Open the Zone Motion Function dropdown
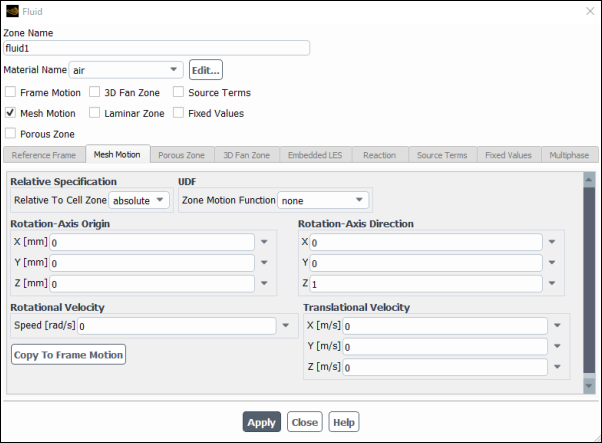 pyautogui.click(x=323, y=200)
